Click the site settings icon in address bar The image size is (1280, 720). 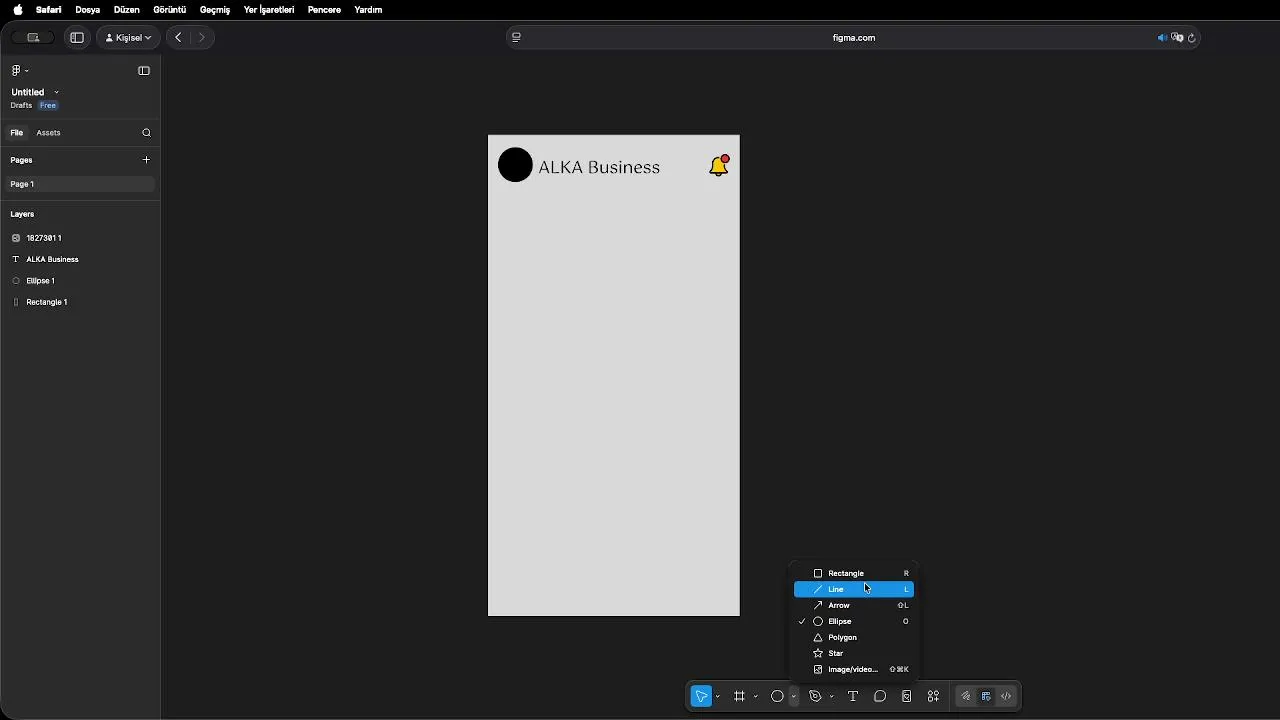coord(516,37)
